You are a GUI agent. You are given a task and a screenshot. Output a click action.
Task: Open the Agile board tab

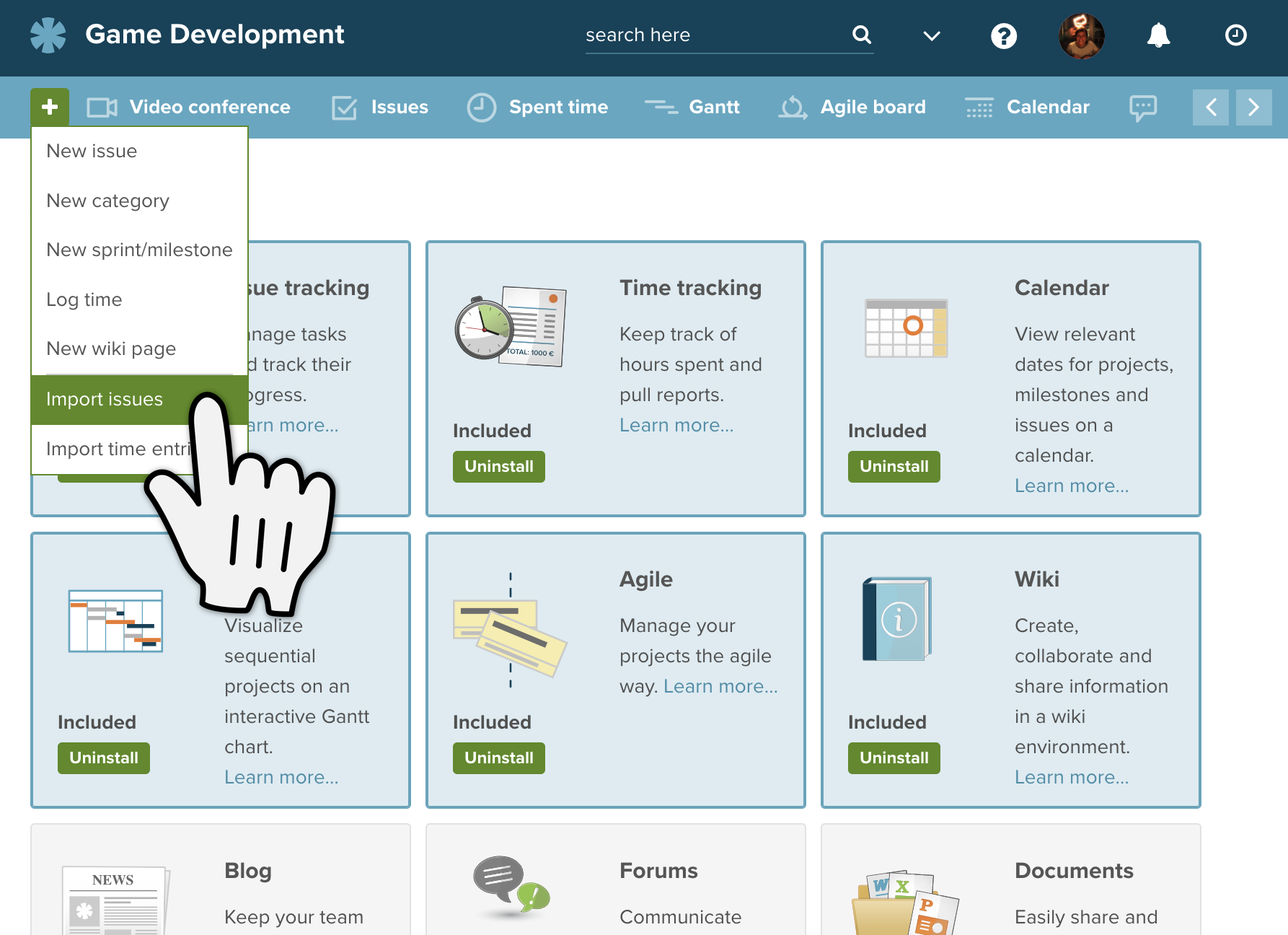(x=852, y=107)
